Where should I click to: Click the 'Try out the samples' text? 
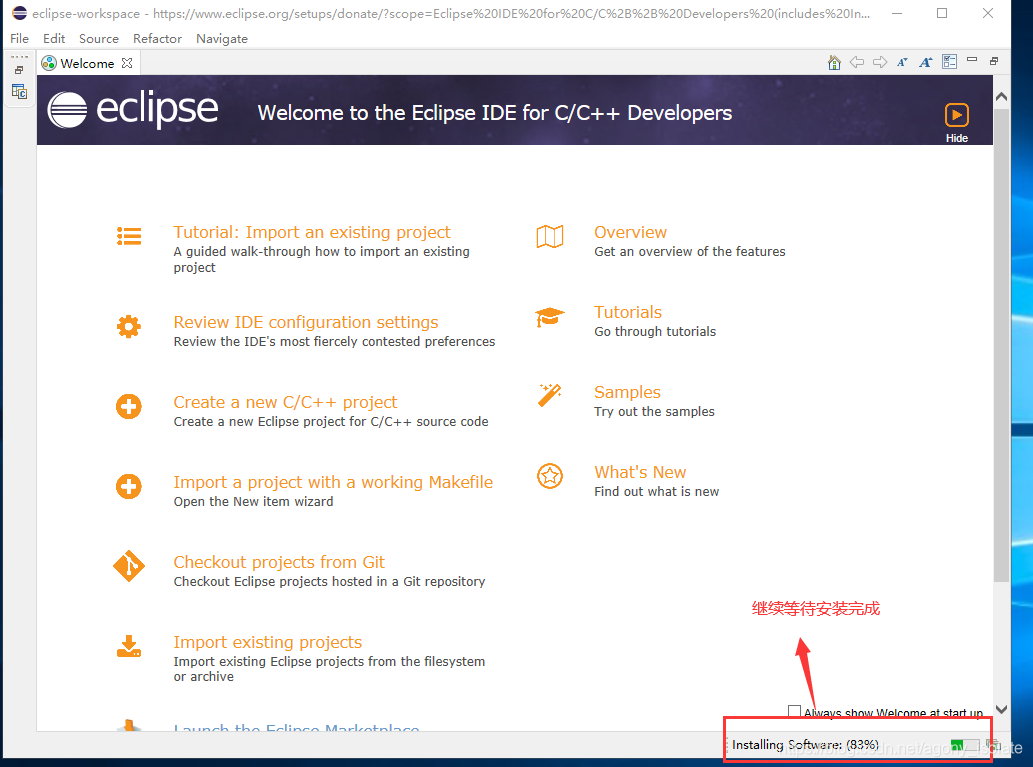tap(654, 411)
